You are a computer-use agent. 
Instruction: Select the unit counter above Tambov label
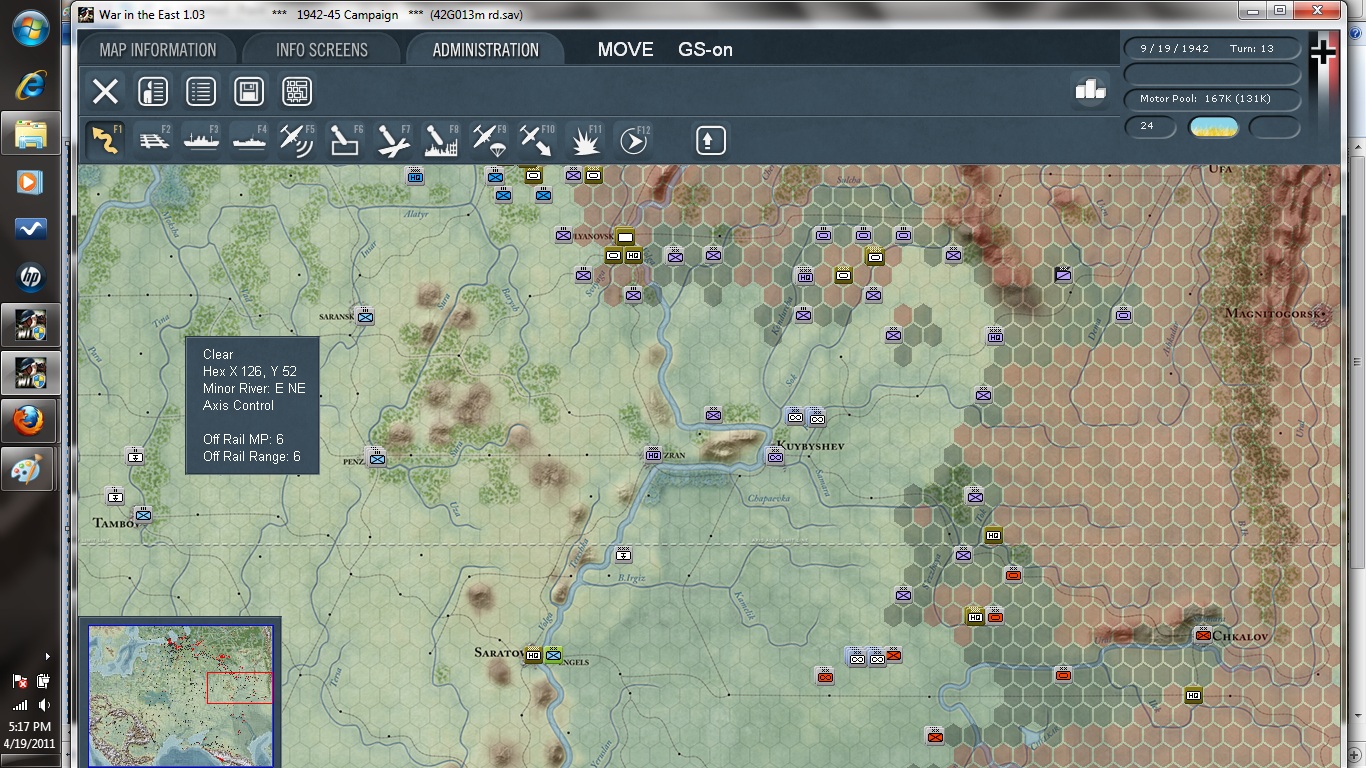coord(143,514)
